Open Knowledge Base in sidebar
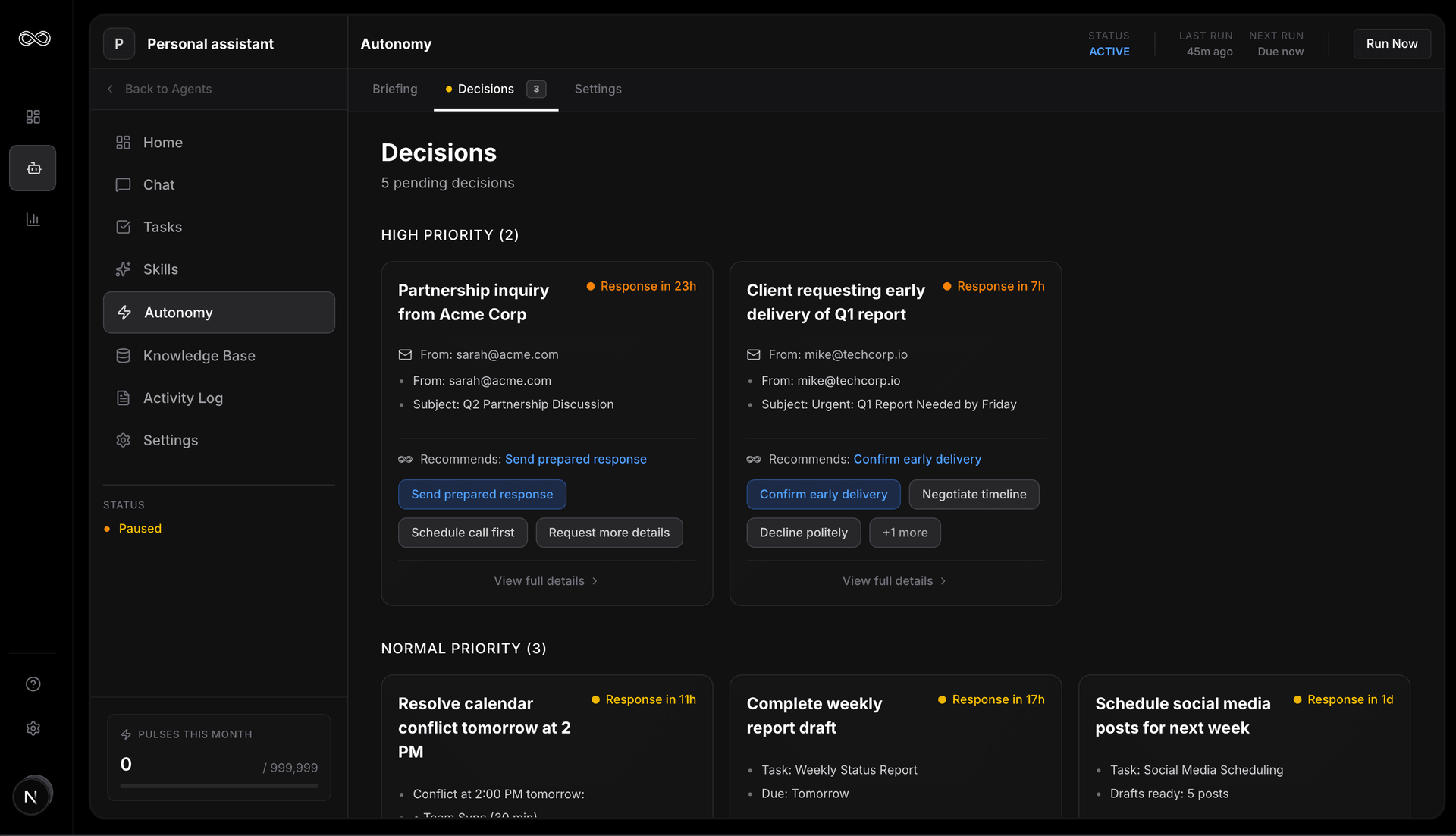 (199, 356)
